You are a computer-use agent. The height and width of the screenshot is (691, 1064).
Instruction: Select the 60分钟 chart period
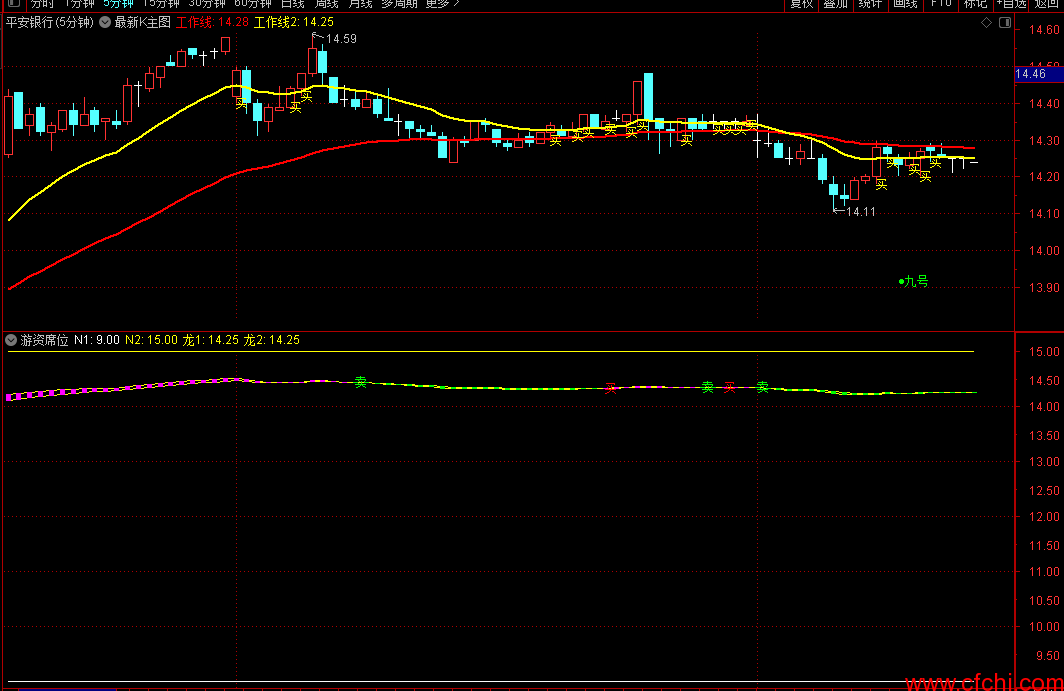click(x=252, y=3)
